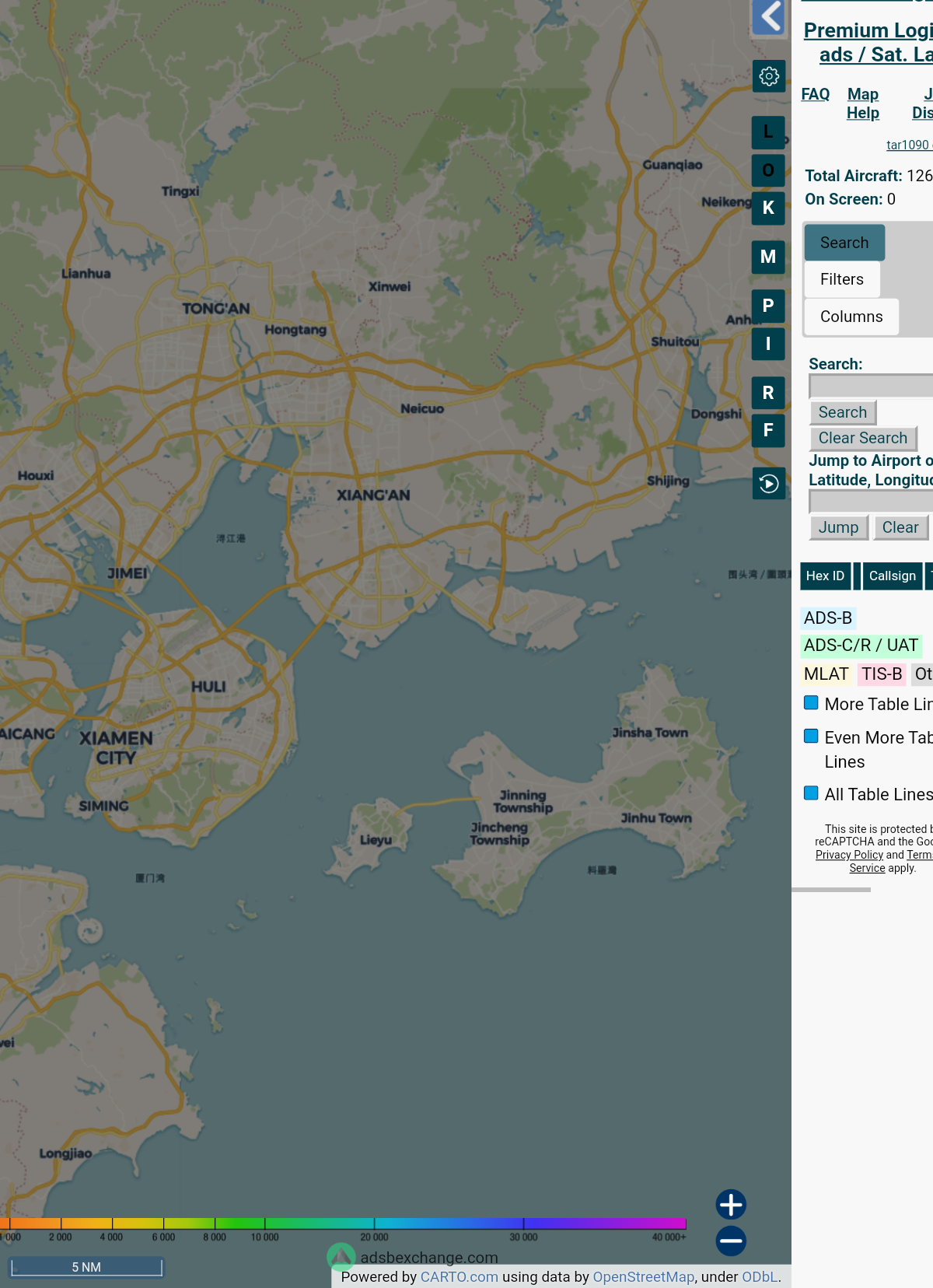Enable More Table Lines checkbox
Viewport: 933px width, 1288px height.
click(811, 703)
